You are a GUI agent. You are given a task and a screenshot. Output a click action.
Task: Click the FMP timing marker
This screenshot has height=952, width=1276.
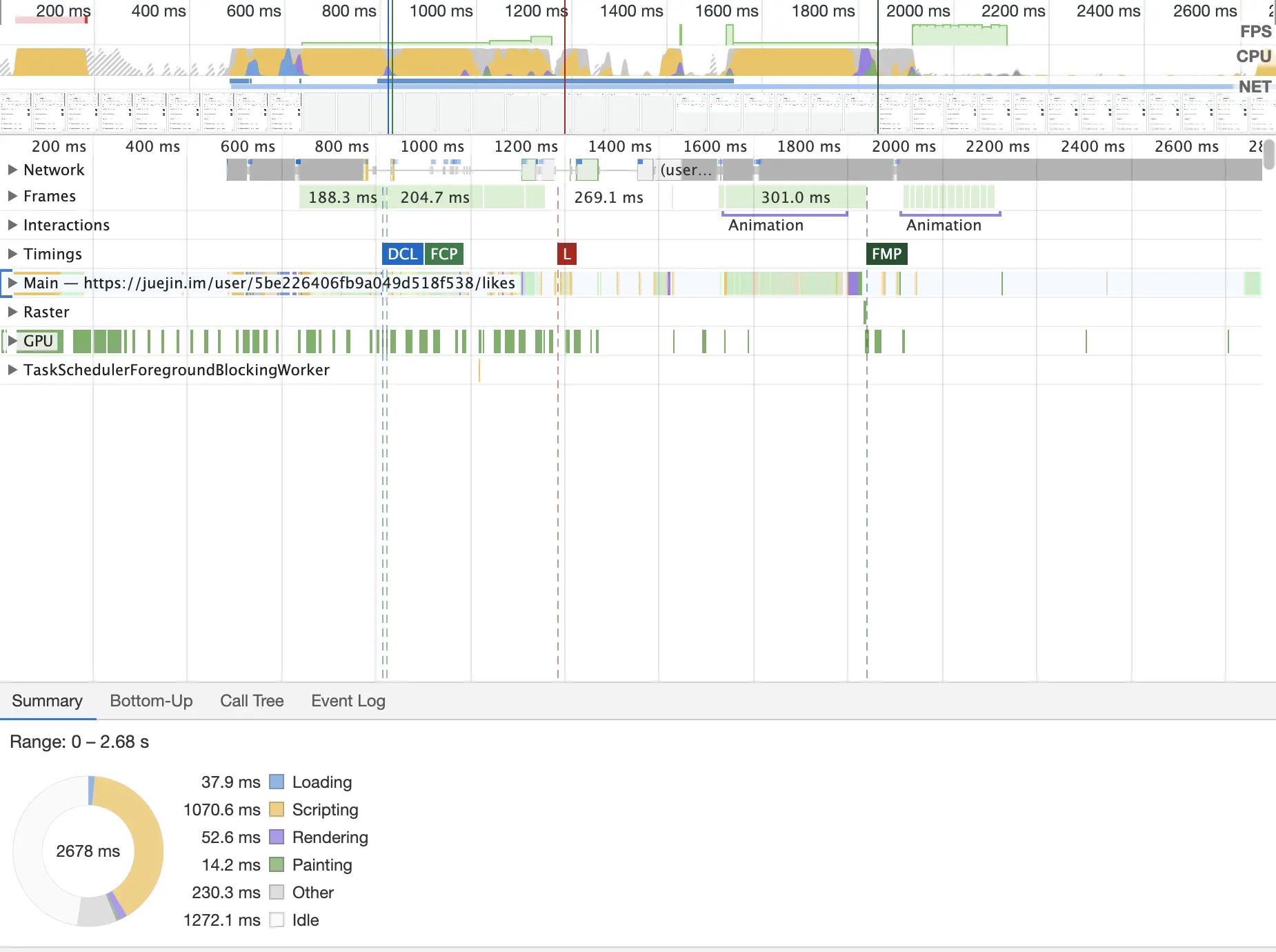tap(886, 254)
